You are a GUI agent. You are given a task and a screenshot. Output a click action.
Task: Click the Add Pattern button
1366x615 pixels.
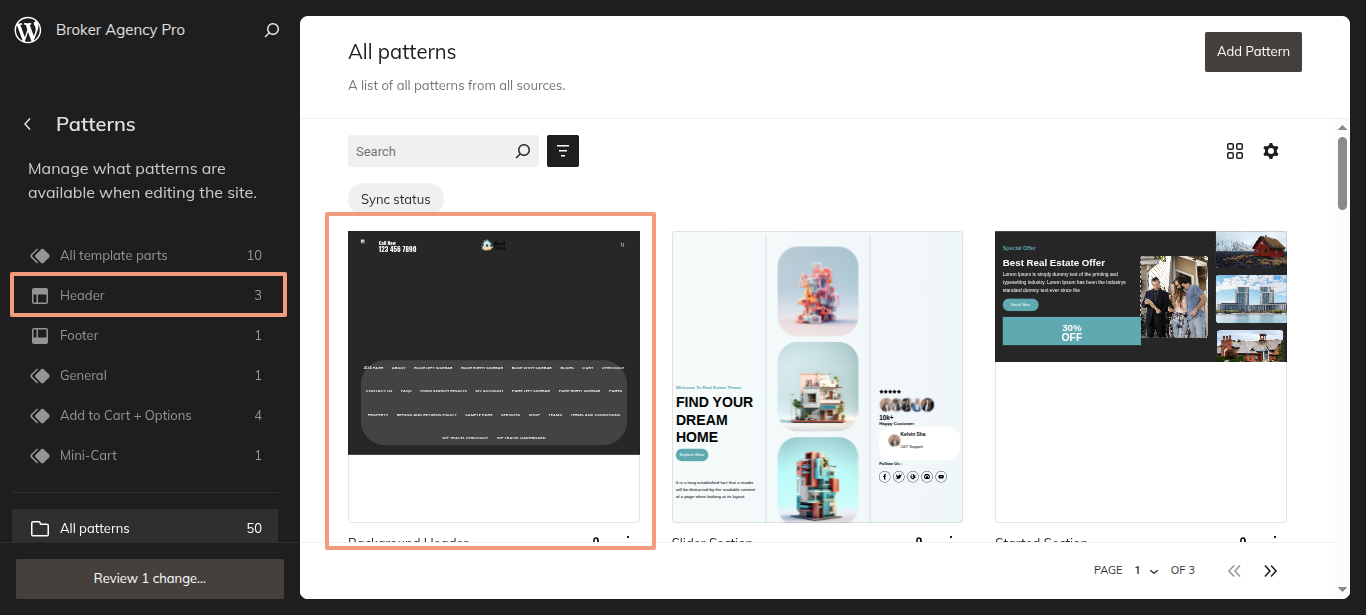click(1253, 51)
